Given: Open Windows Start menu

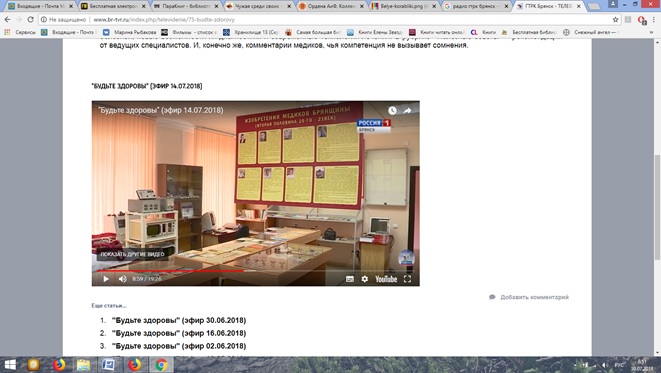Looking at the screenshot, I should 10,365.
